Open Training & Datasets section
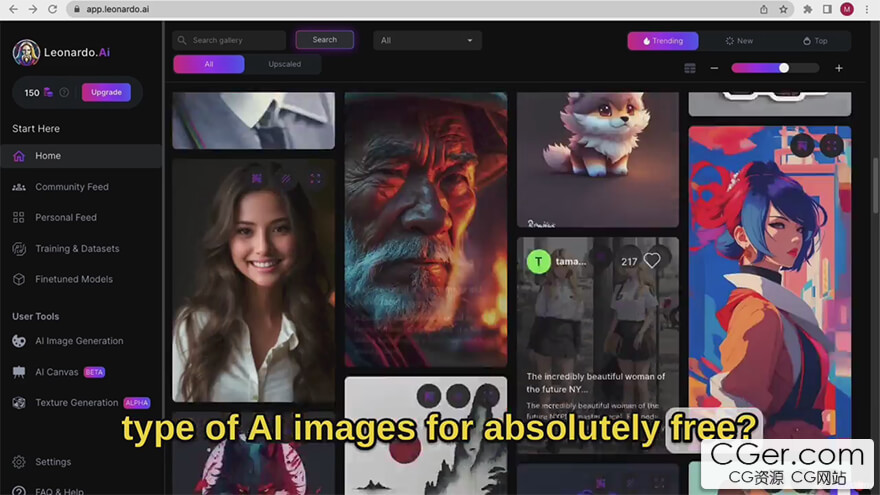The height and width of the screenshot is (495, 880). pyautogui.click(x=77, y=249)
